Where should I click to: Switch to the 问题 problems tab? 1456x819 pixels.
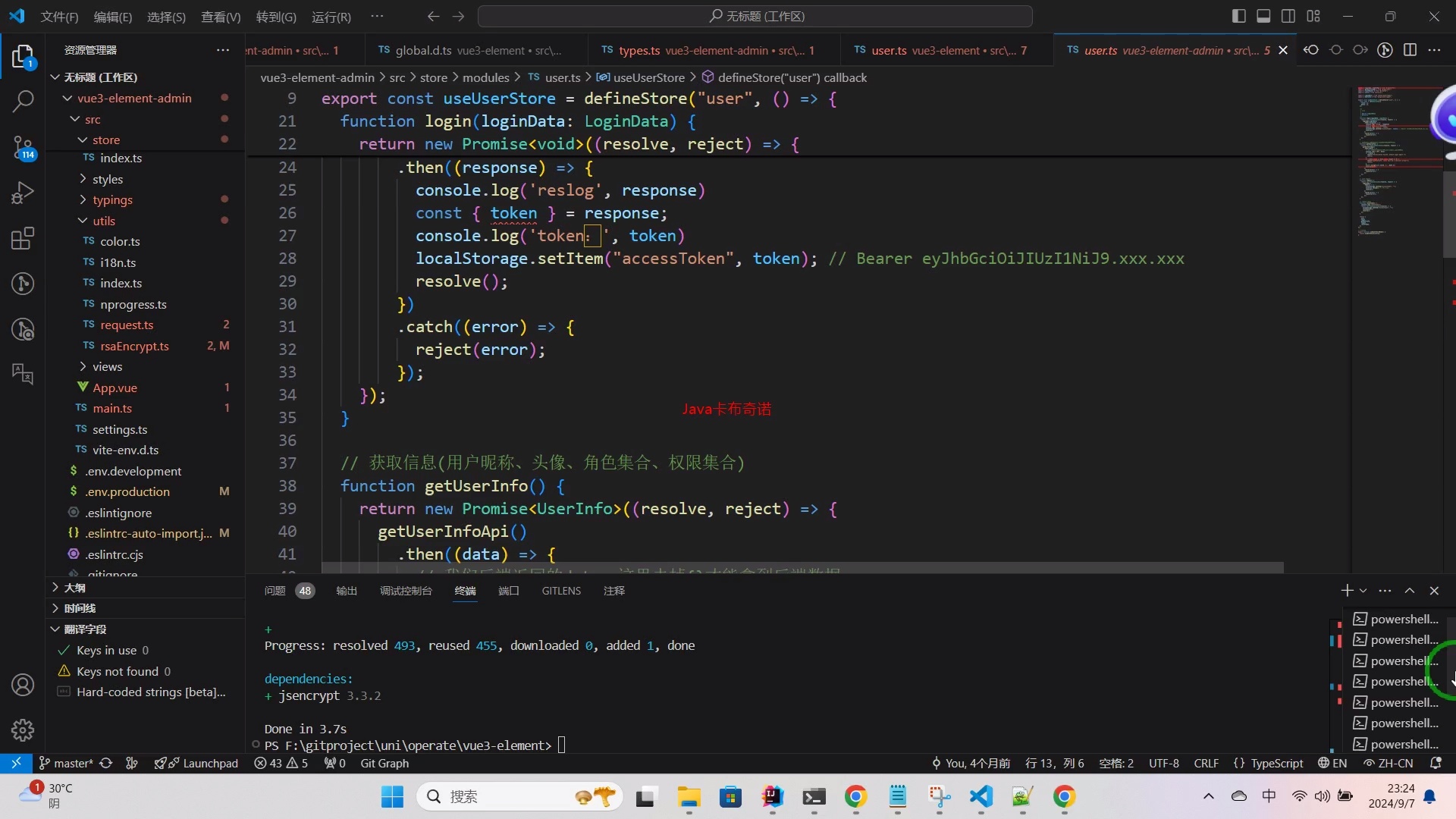[x=275, y=591]
